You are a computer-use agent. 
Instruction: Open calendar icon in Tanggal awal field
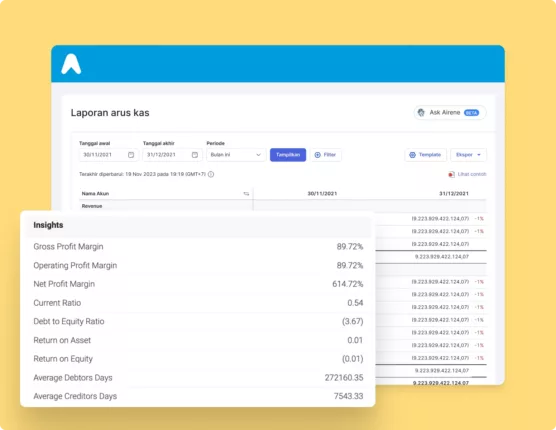tap(131, 155)
